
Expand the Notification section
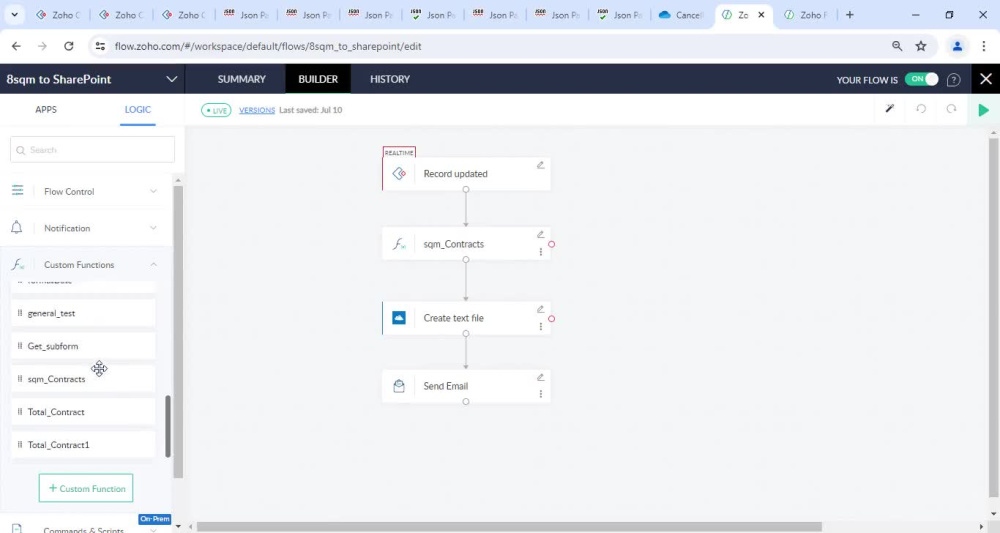coord(153,228)
